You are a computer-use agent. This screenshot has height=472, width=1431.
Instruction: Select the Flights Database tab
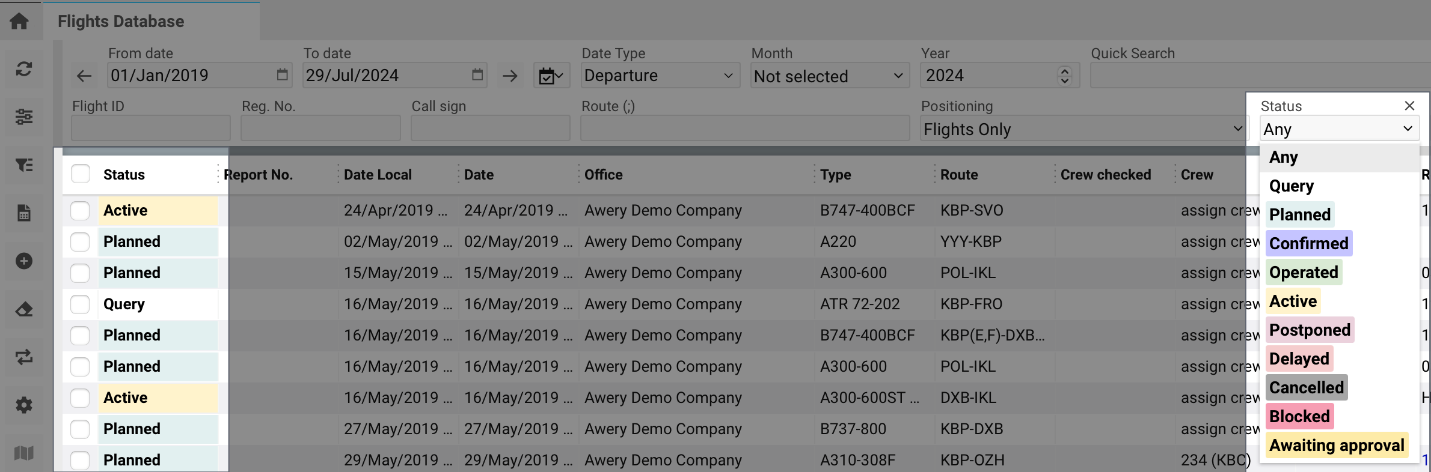(121, 21)
